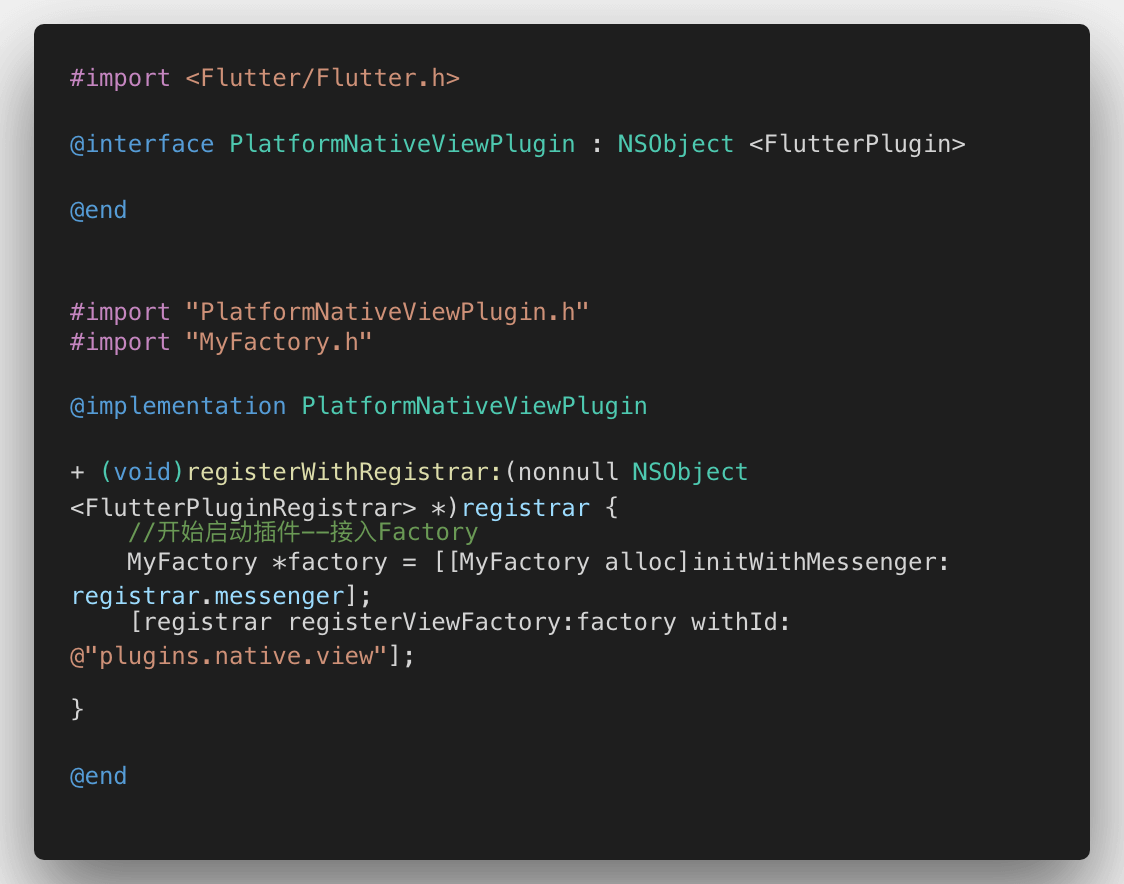1124x884 pixels.
Task: Click 'registerWithRegistrar:' method name
Action: point(344,472)
